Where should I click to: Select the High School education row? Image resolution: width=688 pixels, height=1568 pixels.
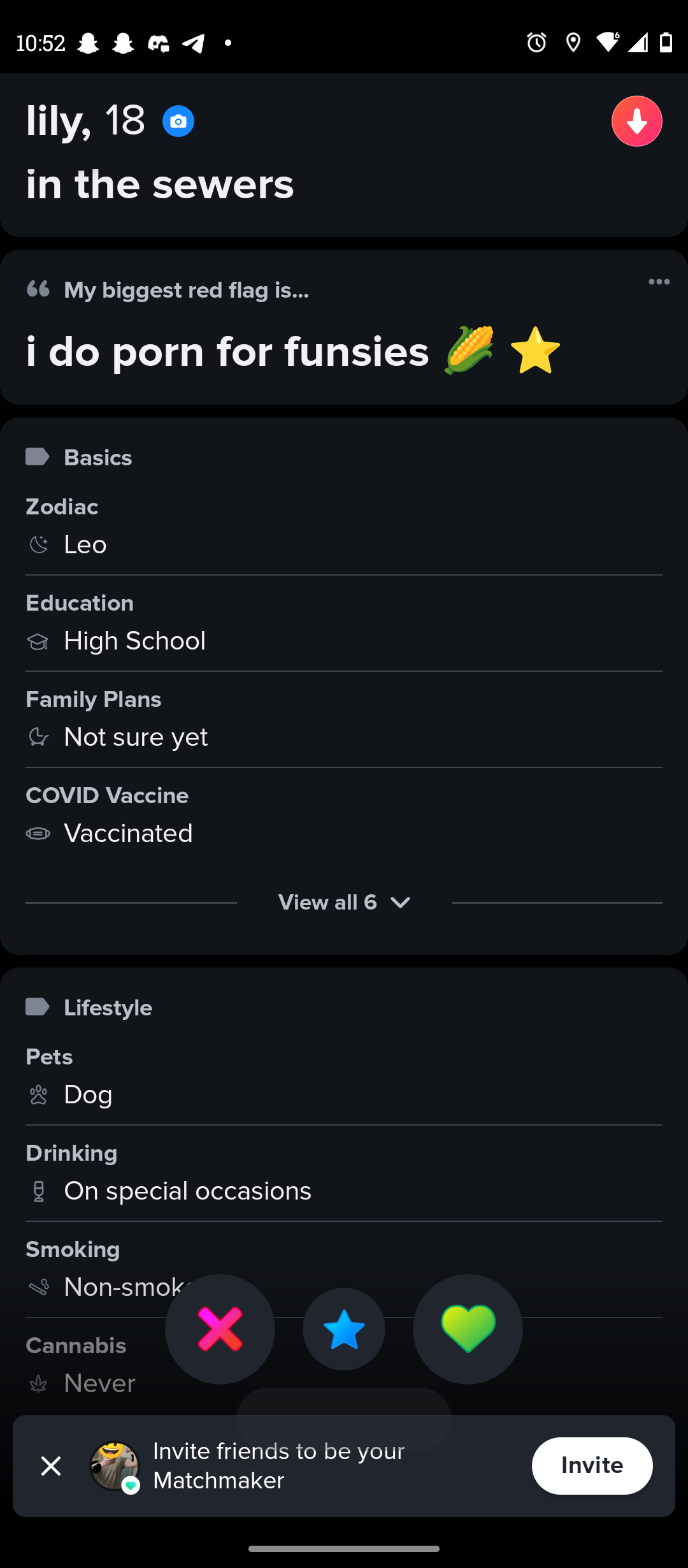click(x=134, y=641)
